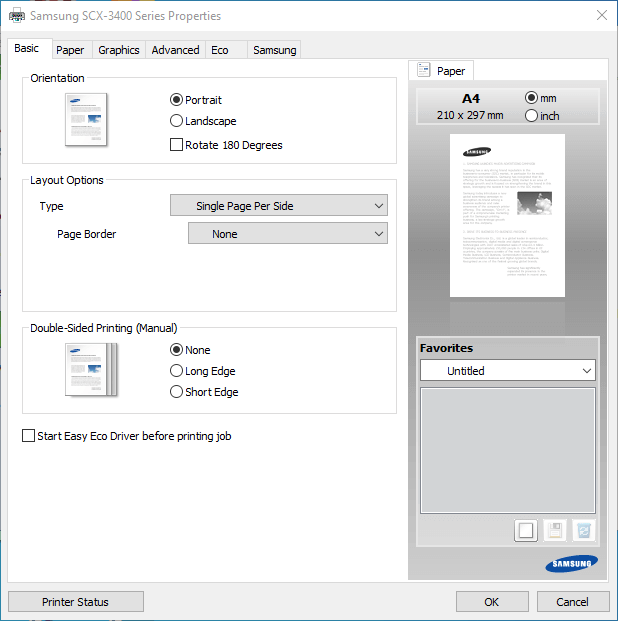Switch to the Paper settings tab
618x621 pixels.
(x=70, y=50)
